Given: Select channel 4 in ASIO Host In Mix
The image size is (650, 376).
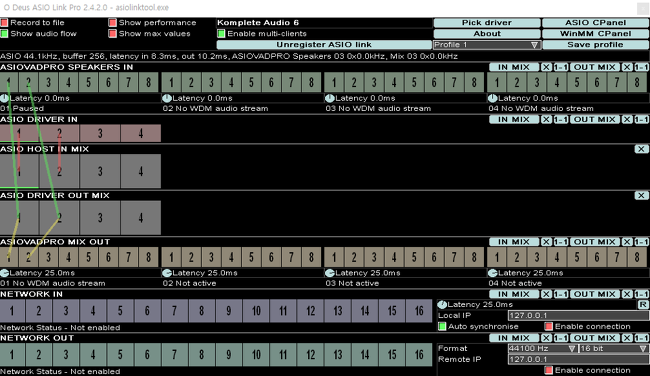Looking at the screenshot, I should 141,171.
